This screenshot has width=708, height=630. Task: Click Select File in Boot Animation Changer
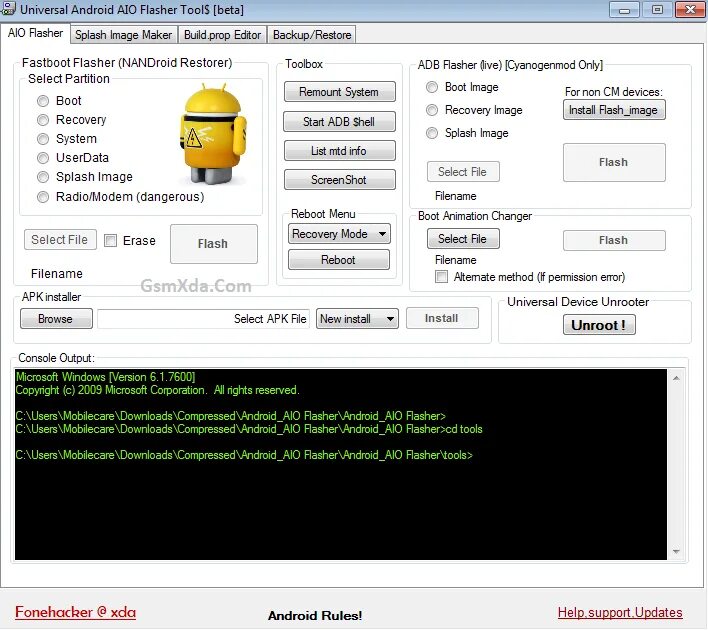click(x=463, y=238)
